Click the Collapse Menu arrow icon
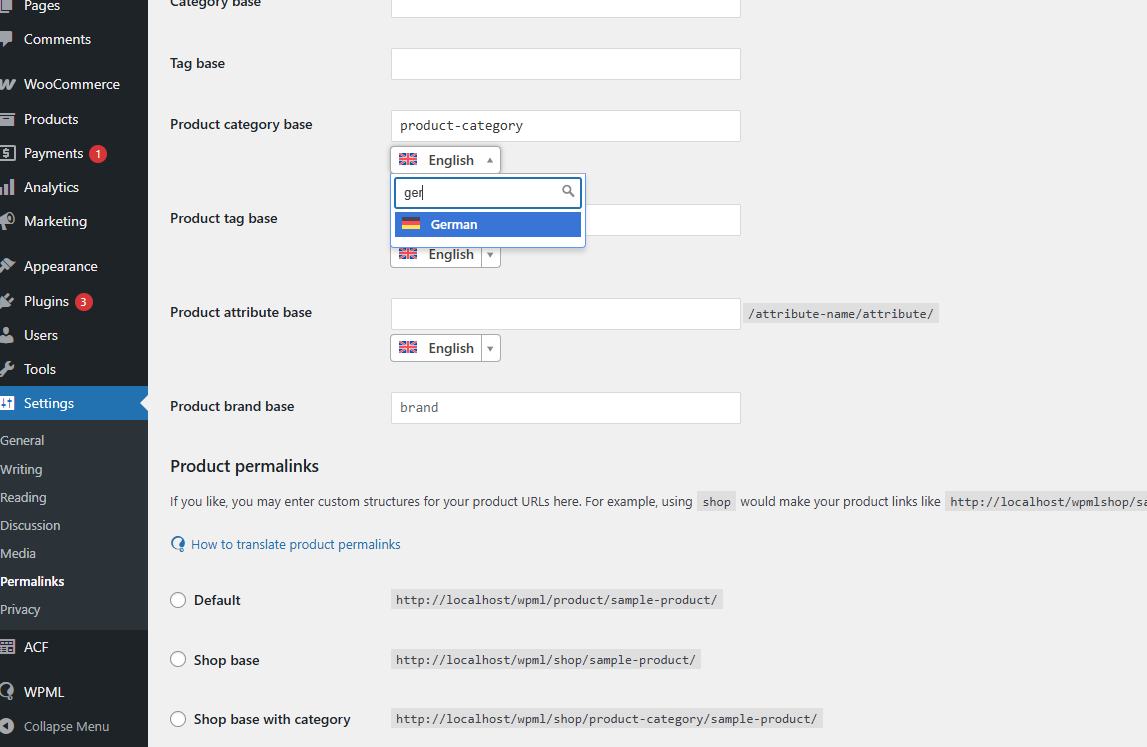The width and height of the screenshot is (1147, 747). pyautogui.click(x=7, y=726)
